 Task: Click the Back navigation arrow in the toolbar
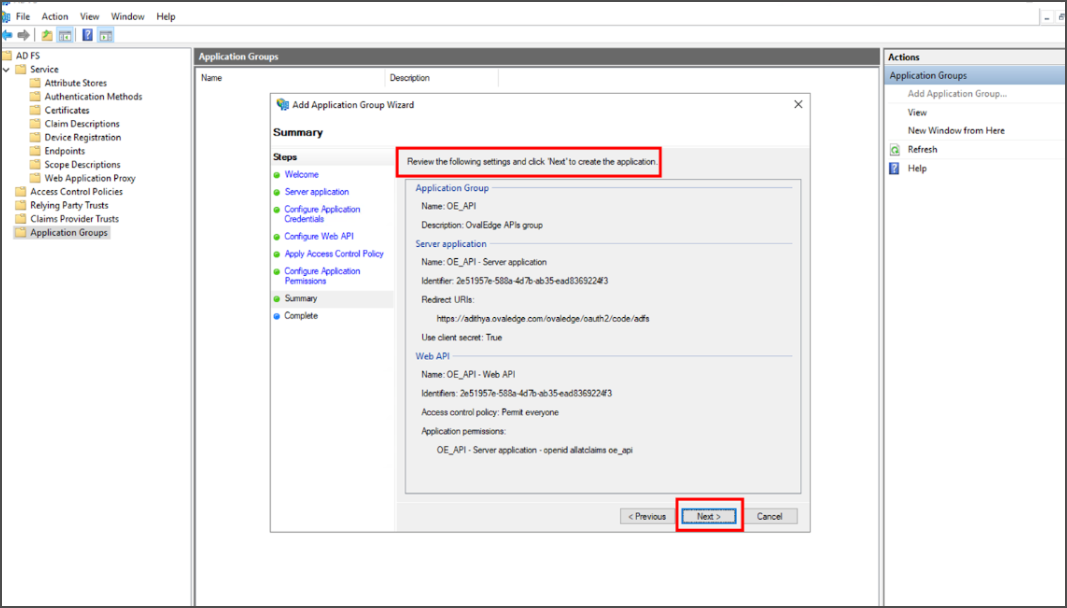click(x=7, y=34)
